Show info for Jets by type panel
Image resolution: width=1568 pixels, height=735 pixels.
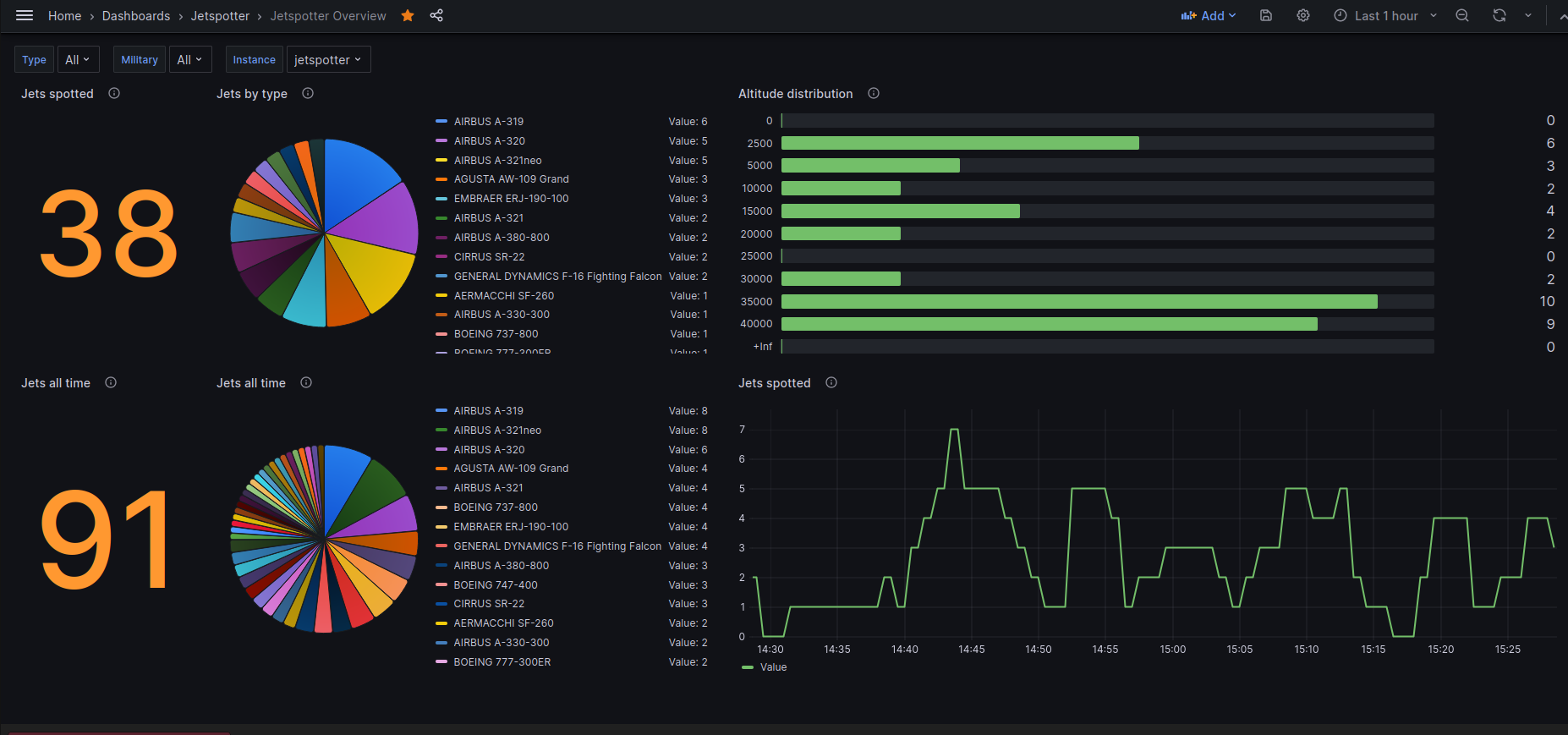pyautogui.click(x=308, y=94)
